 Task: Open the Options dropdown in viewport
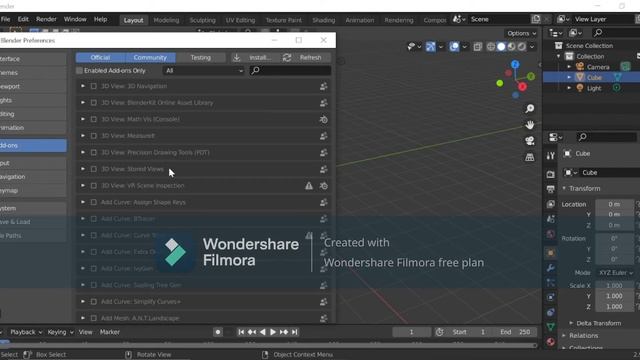pyautogui.click(x=522, y=33)
